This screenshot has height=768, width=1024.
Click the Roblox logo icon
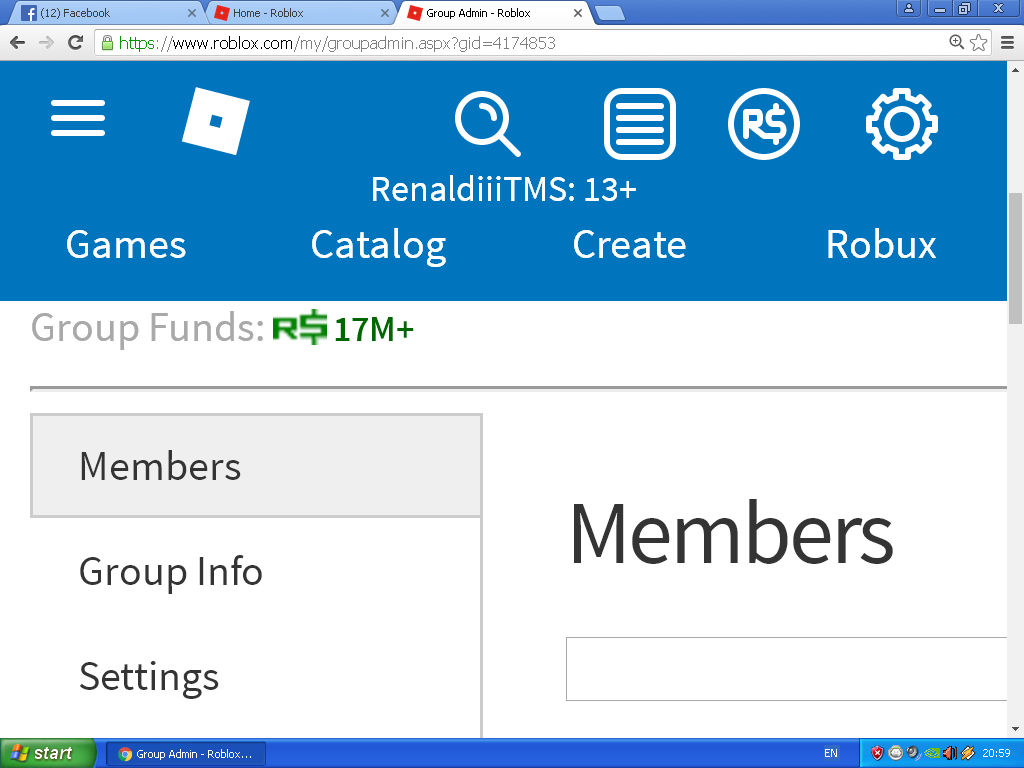[216, 121]
